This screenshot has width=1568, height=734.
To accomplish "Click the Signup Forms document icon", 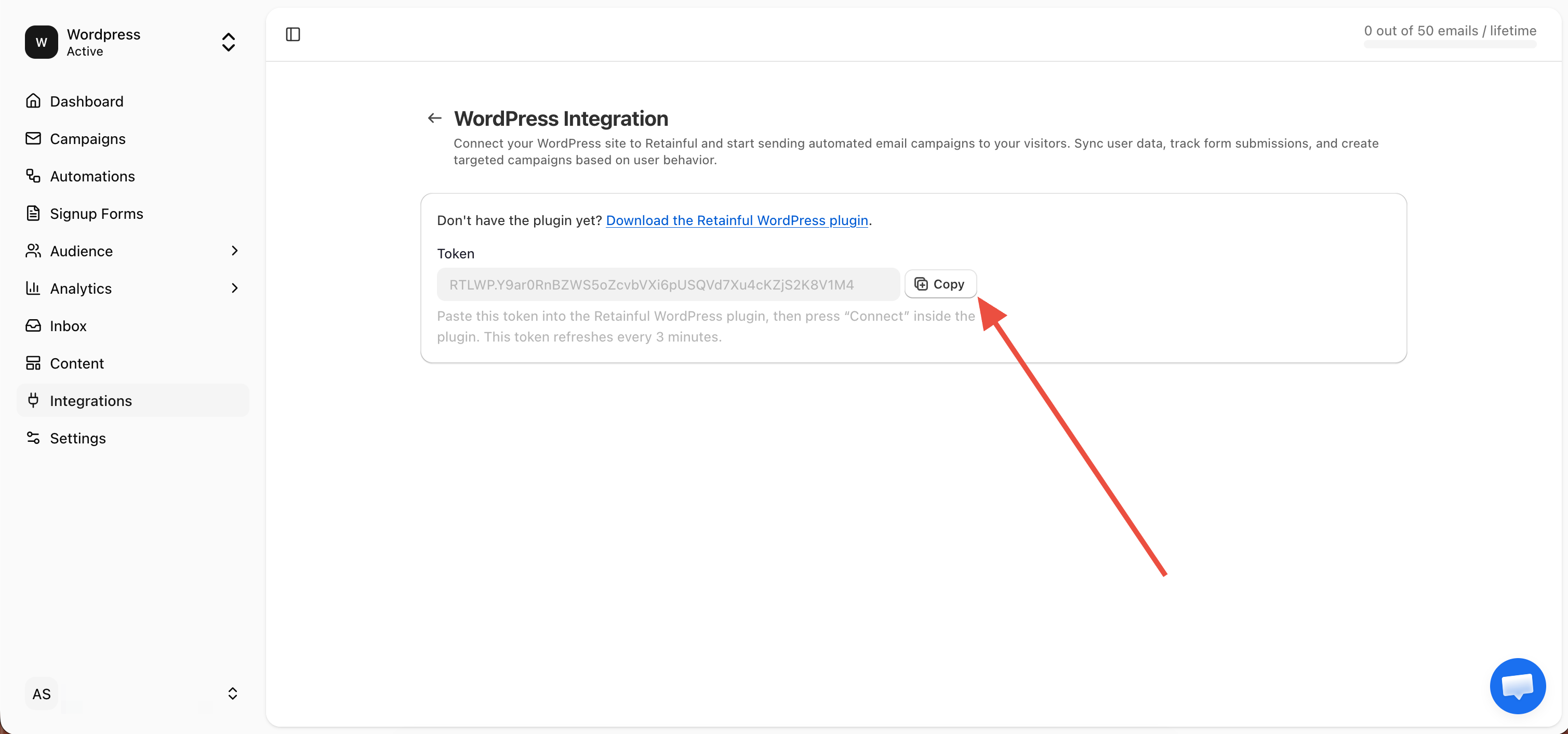I will pos(33,213).
